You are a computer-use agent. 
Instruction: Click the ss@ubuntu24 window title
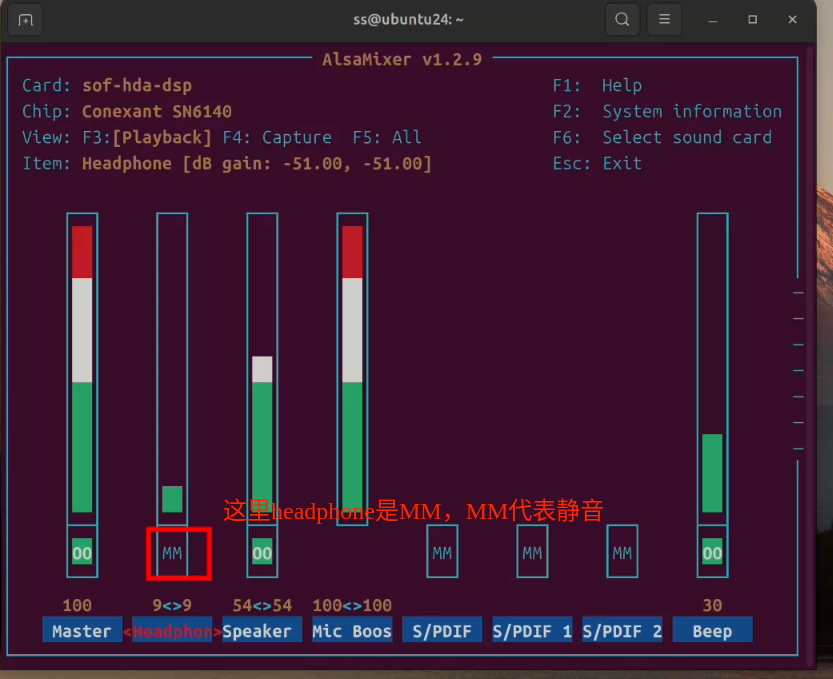point(408,20)
